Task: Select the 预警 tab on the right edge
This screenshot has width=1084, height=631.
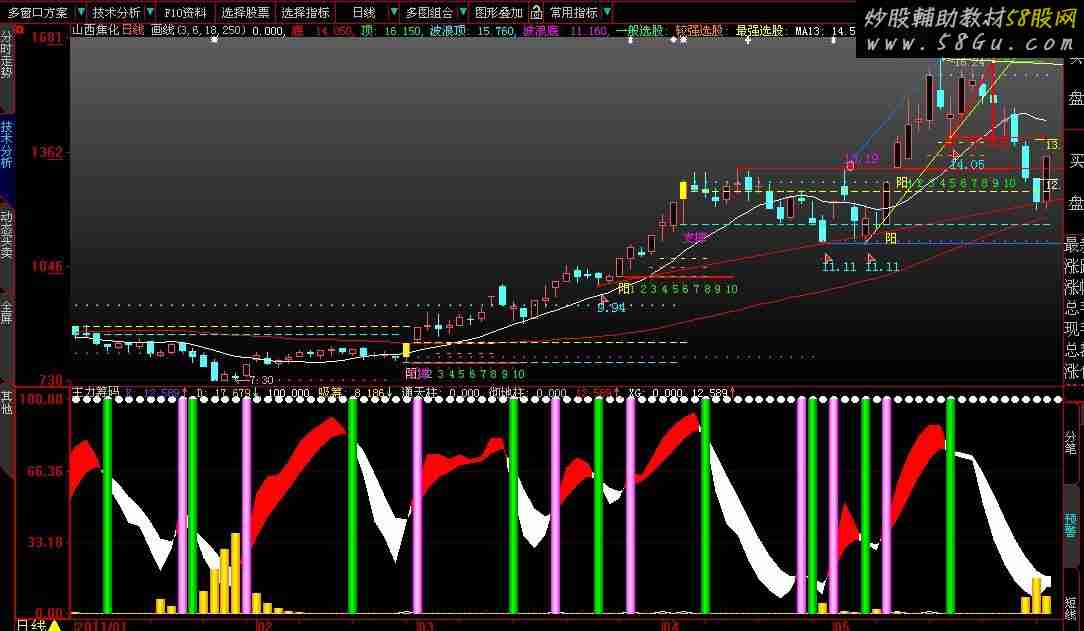Action: [x=1071, y=525]
